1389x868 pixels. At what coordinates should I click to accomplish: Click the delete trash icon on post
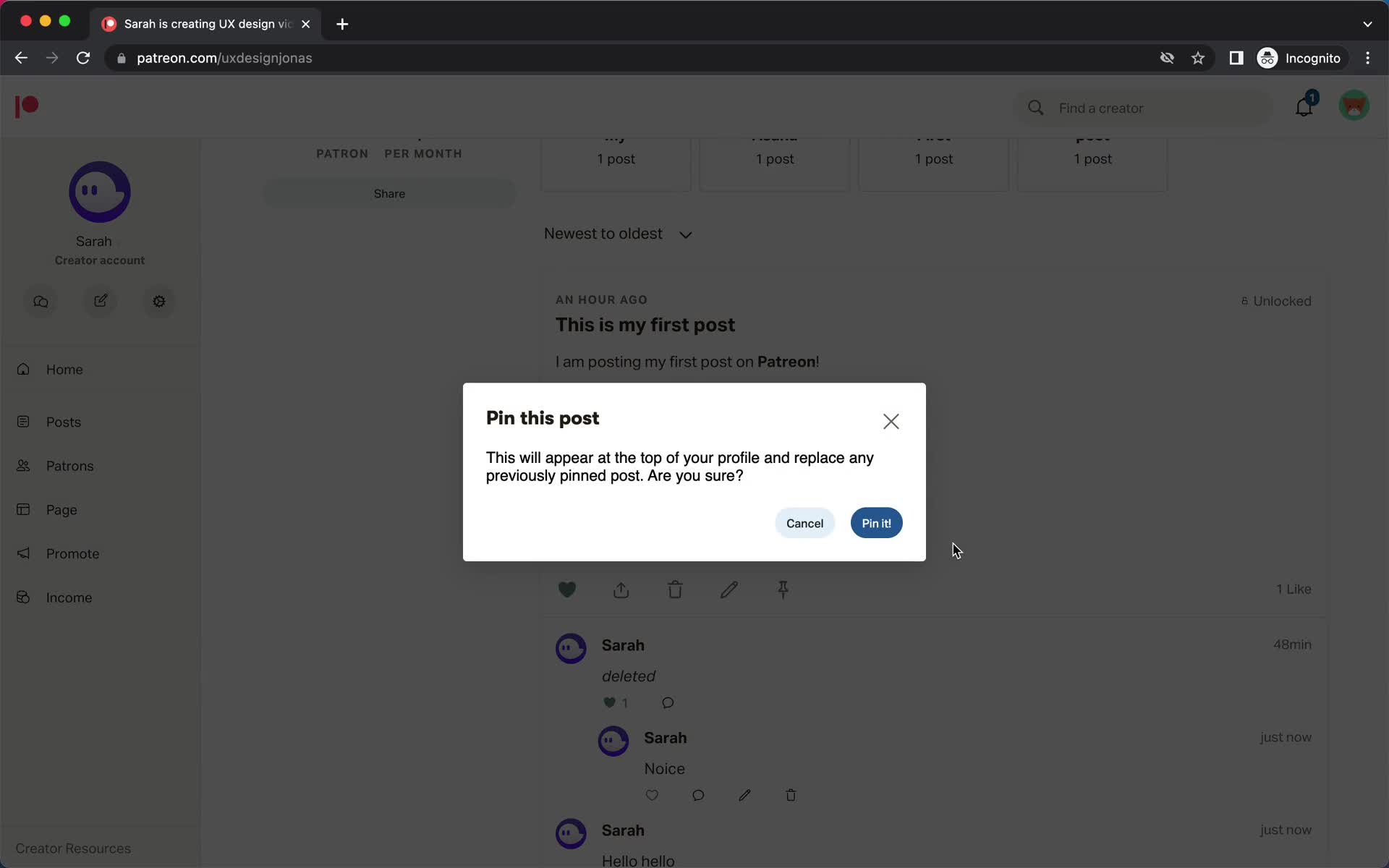tap(674, 589)
